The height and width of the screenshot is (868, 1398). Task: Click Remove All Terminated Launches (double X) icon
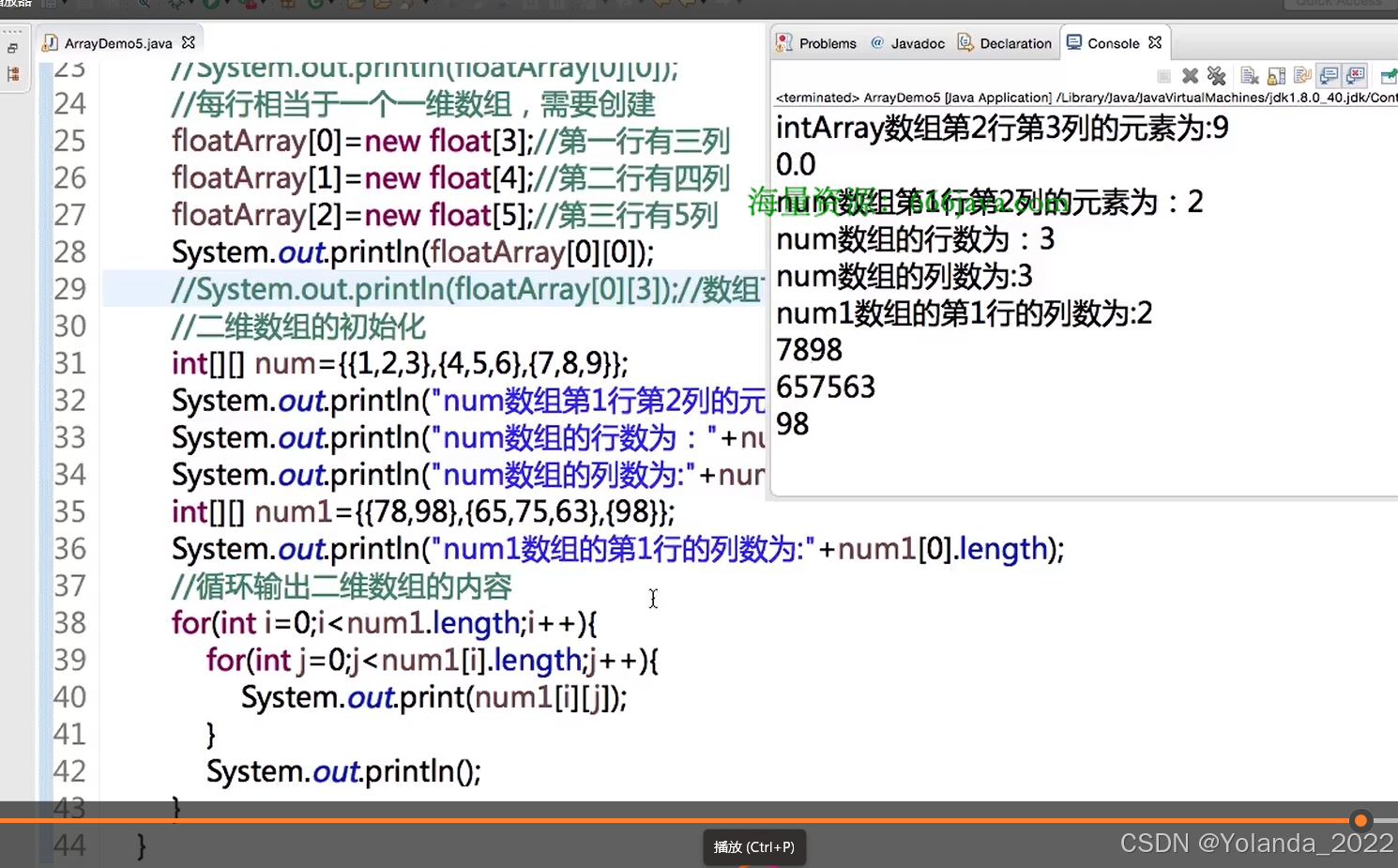[x=1217, y=76]
